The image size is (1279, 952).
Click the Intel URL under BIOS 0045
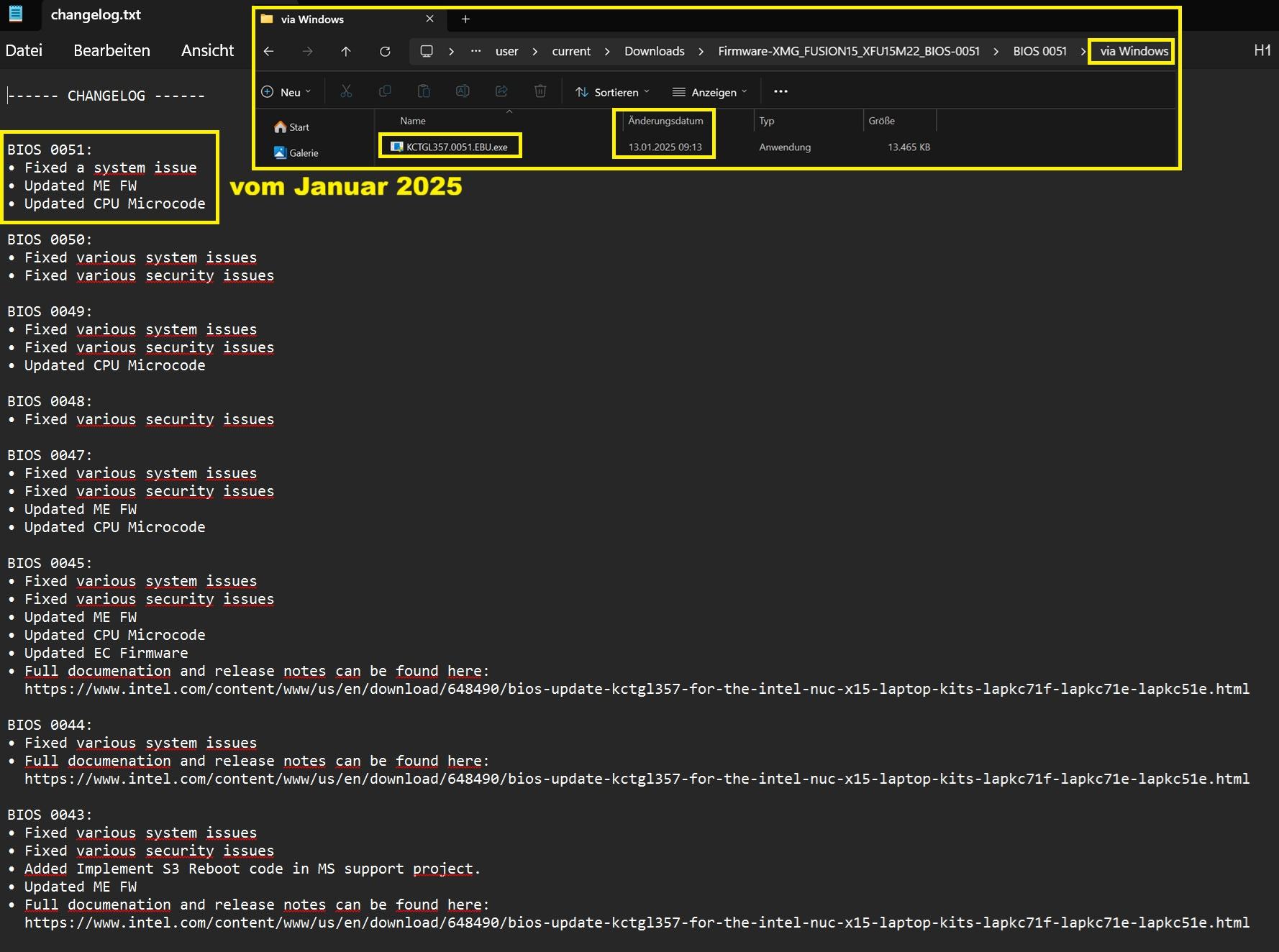pyautogui.click(x=637, y=689)
